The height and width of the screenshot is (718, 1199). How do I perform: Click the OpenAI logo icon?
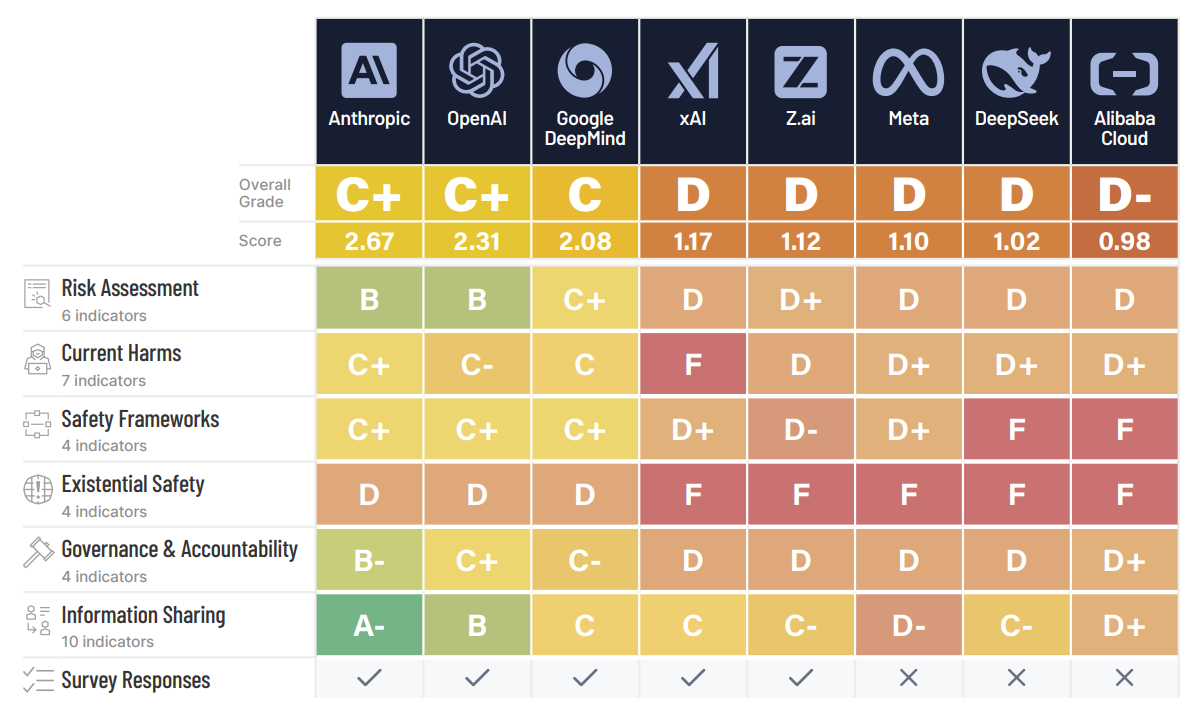tap(477, 70)
